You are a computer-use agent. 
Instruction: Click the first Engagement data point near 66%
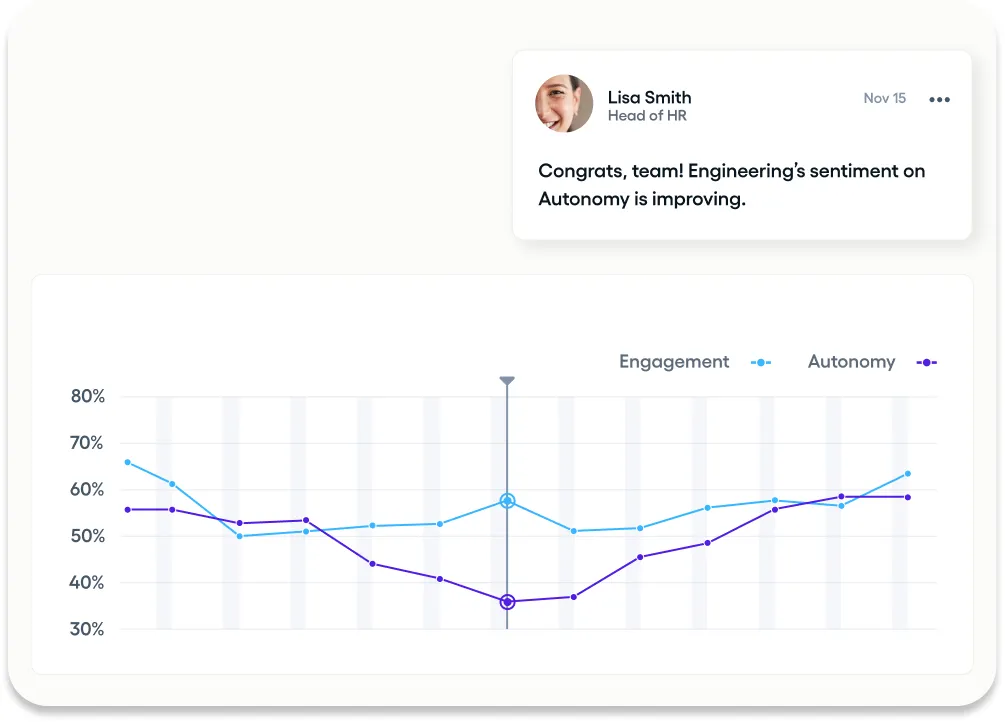point(127,462)
